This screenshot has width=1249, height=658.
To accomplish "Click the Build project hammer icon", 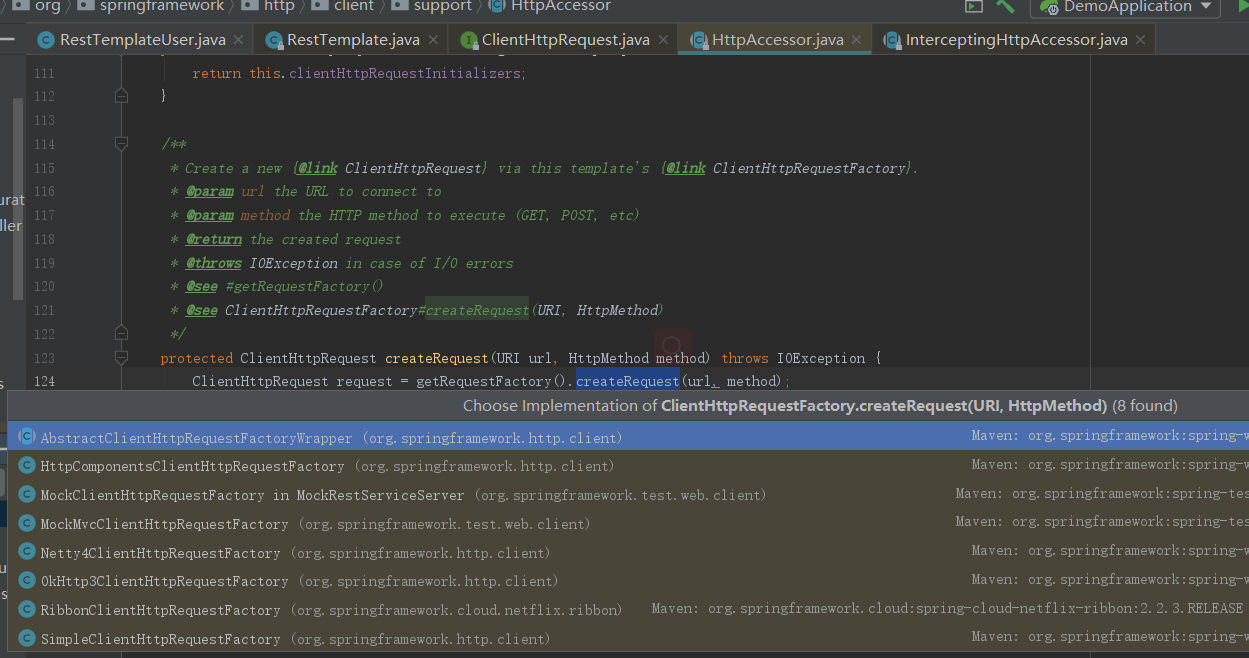I will (1006, 6).
